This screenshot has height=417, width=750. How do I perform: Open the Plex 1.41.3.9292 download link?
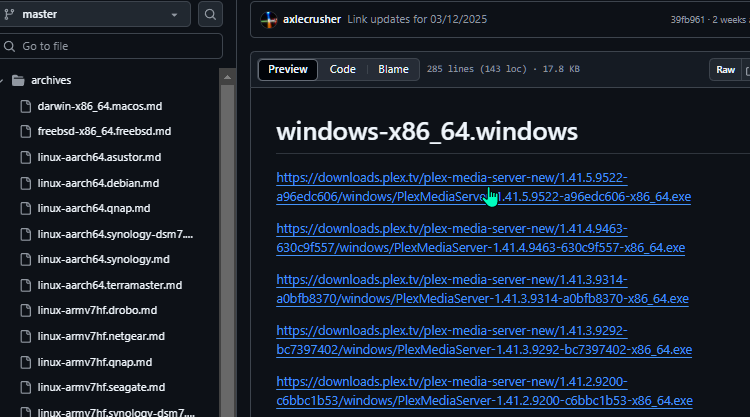coord(484,340)
